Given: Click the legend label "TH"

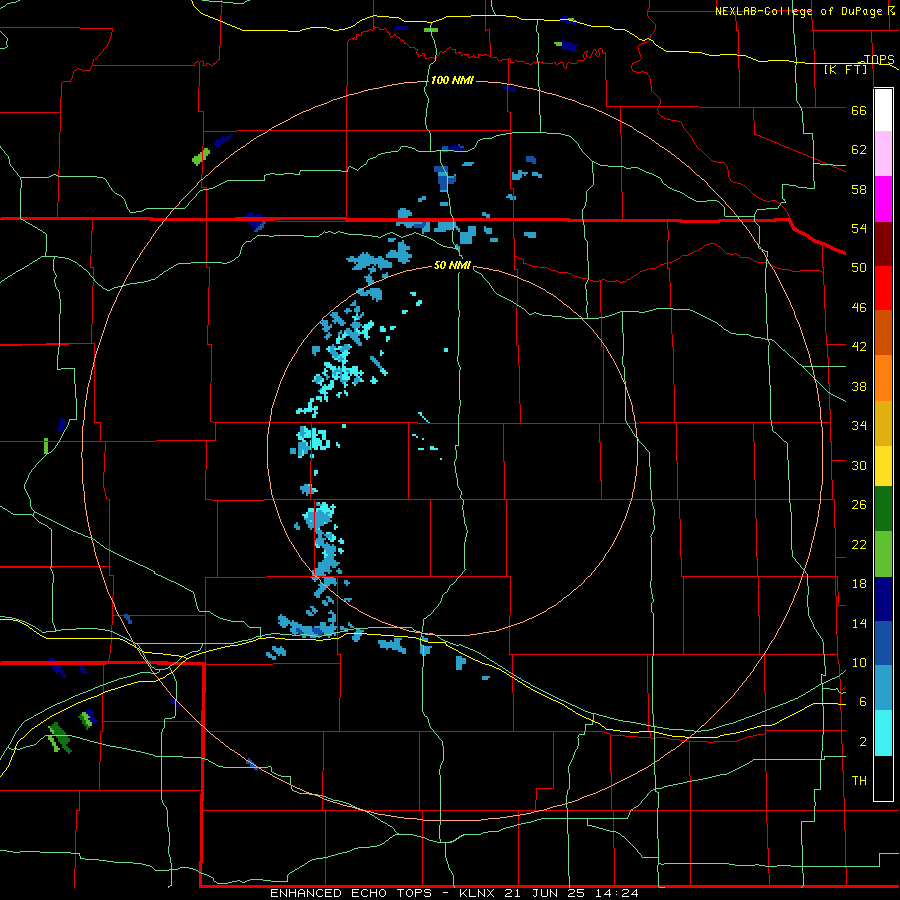Looking at the screenshot, I should 859,781.
